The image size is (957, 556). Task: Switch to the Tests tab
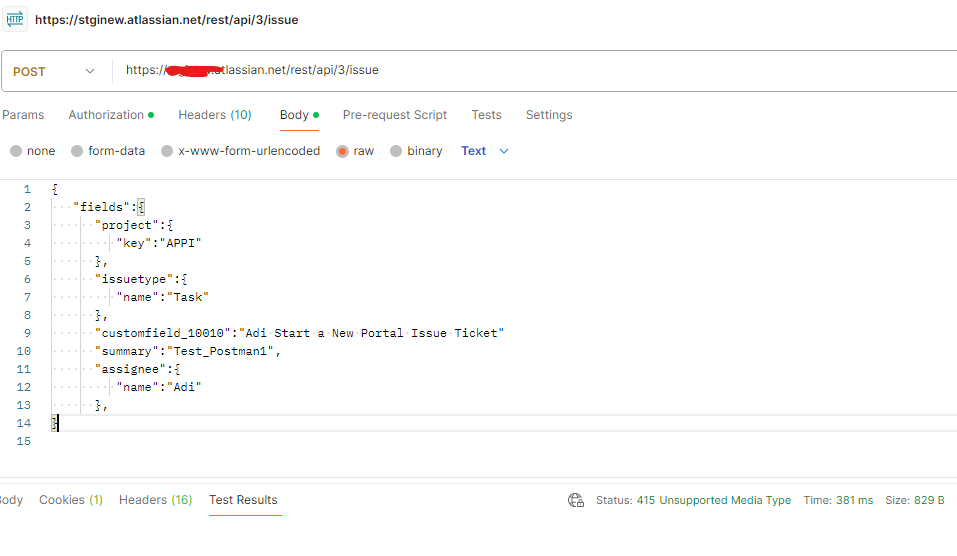(x=486, y=115)
